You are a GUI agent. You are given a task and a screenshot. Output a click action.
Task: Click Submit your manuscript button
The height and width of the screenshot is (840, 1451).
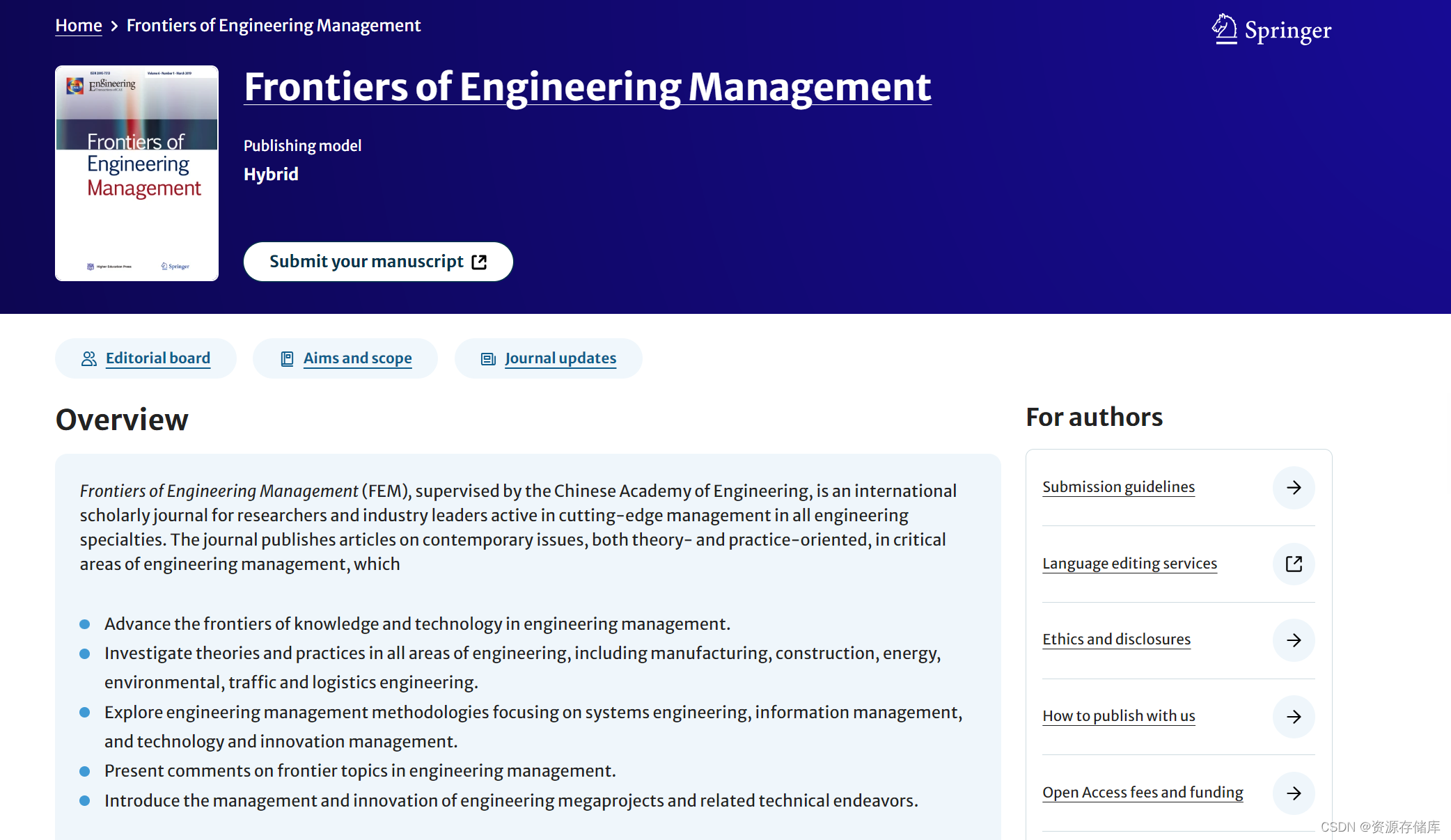coord(377,262)
